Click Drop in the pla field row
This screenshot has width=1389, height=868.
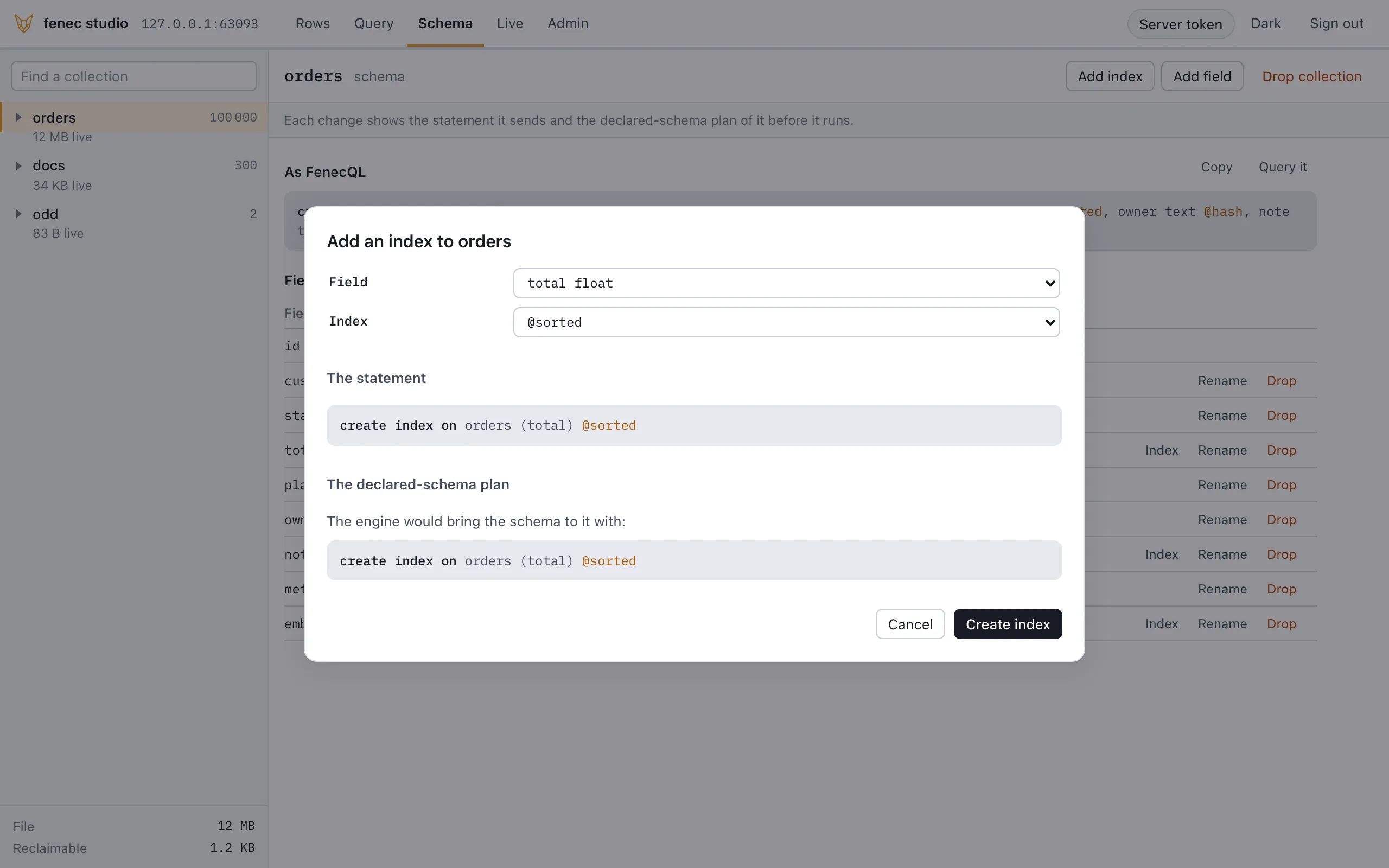pyautogui.click(x=1281, y=485)
